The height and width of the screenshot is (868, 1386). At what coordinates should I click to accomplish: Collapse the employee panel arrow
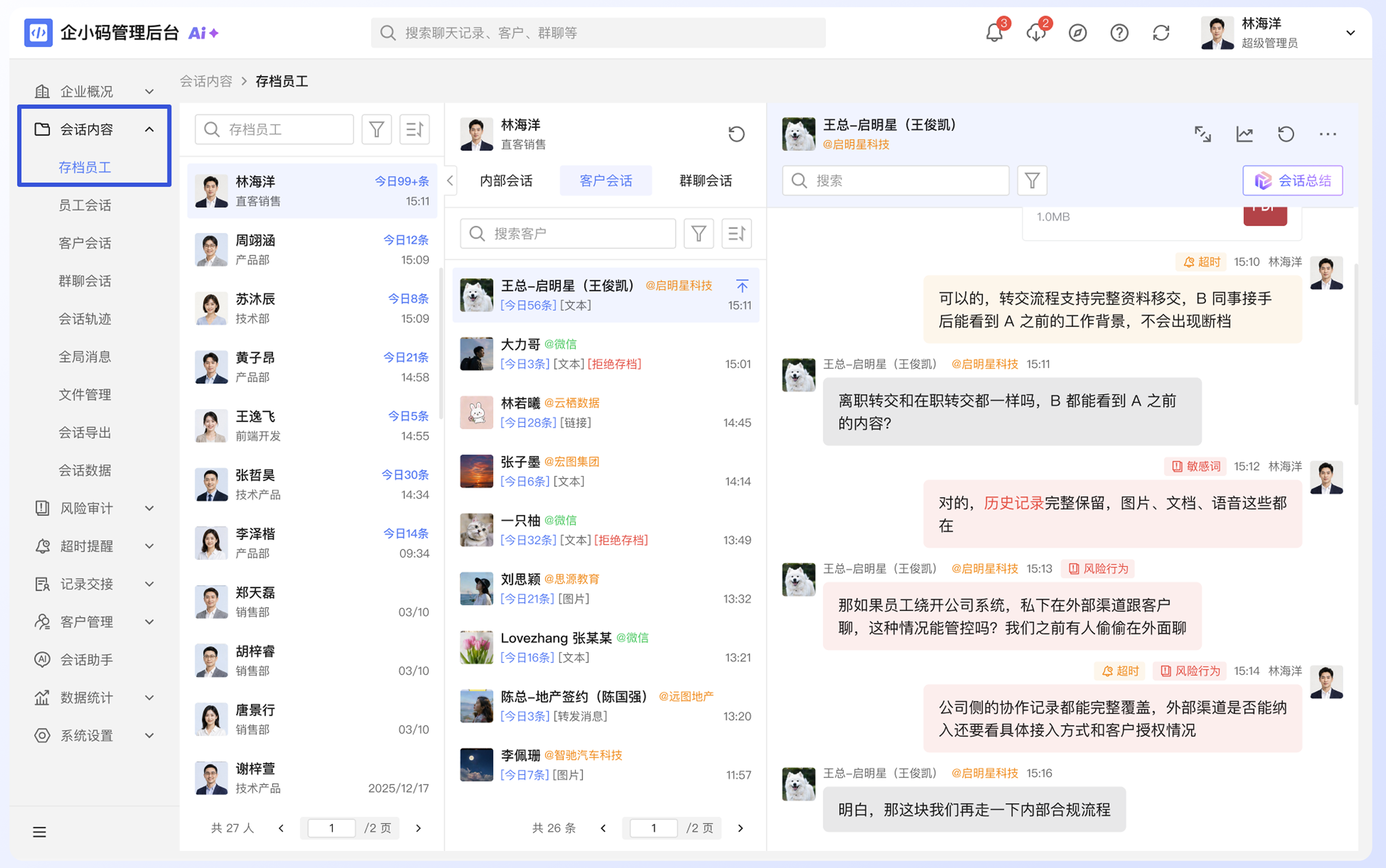coord(450,181)
